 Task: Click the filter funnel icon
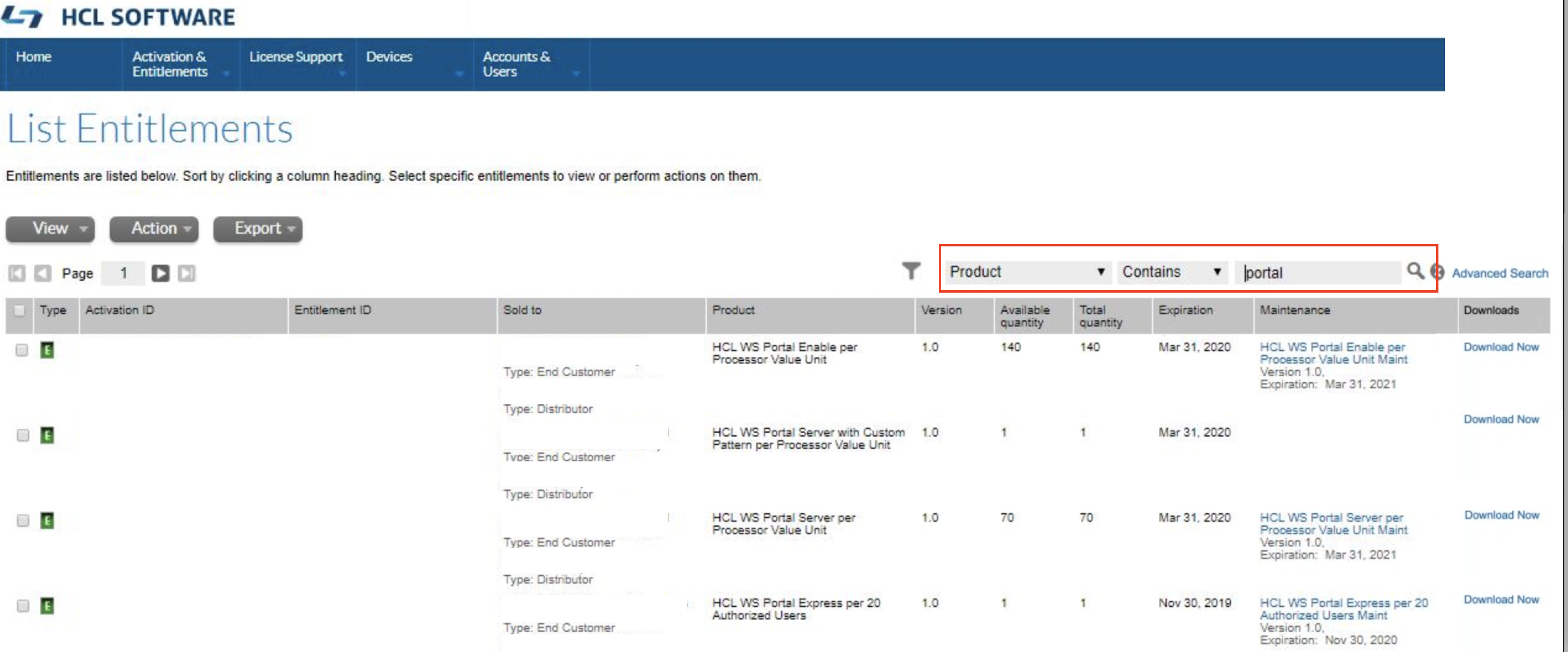911,271
